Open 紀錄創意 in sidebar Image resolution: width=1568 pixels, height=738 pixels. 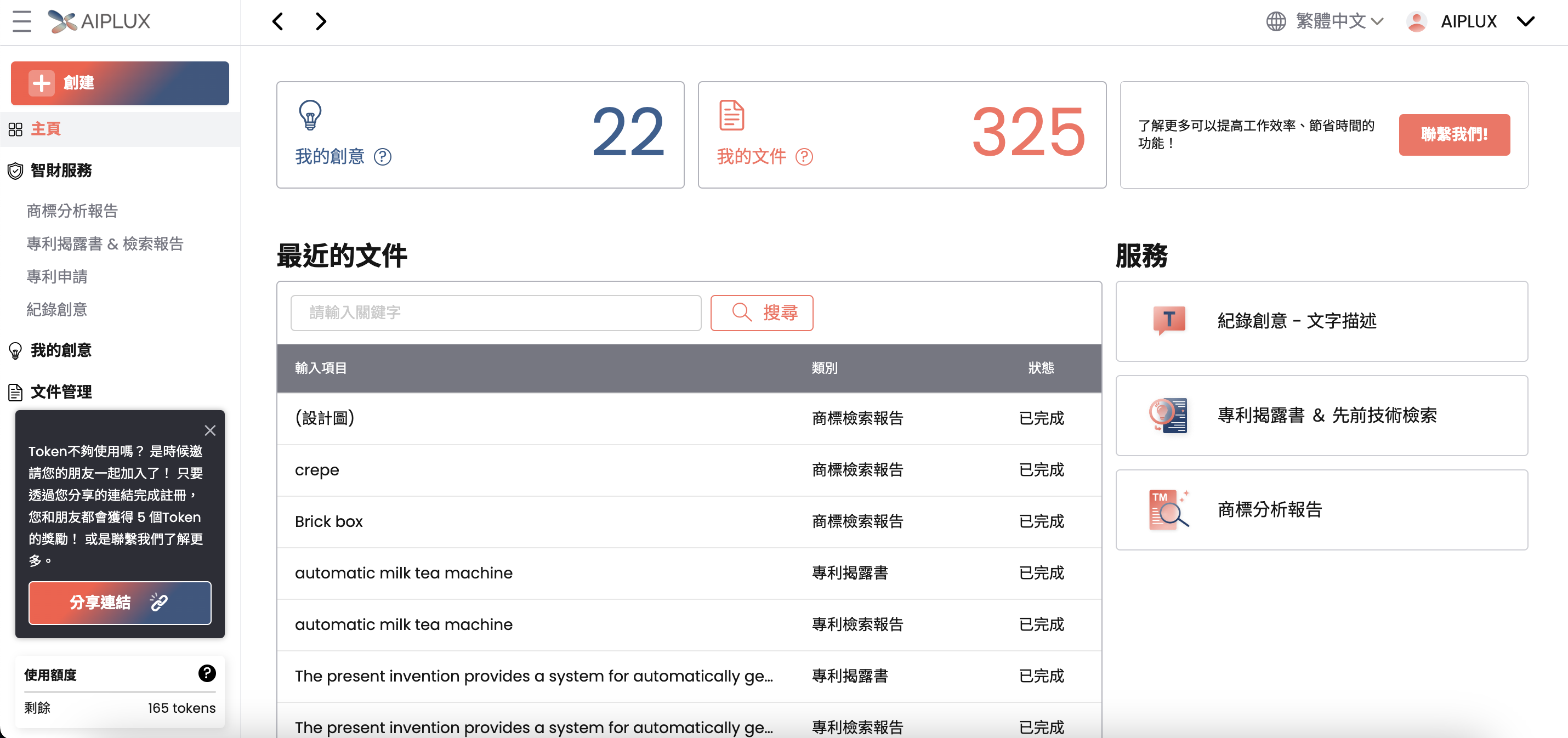tap(56, 309)
